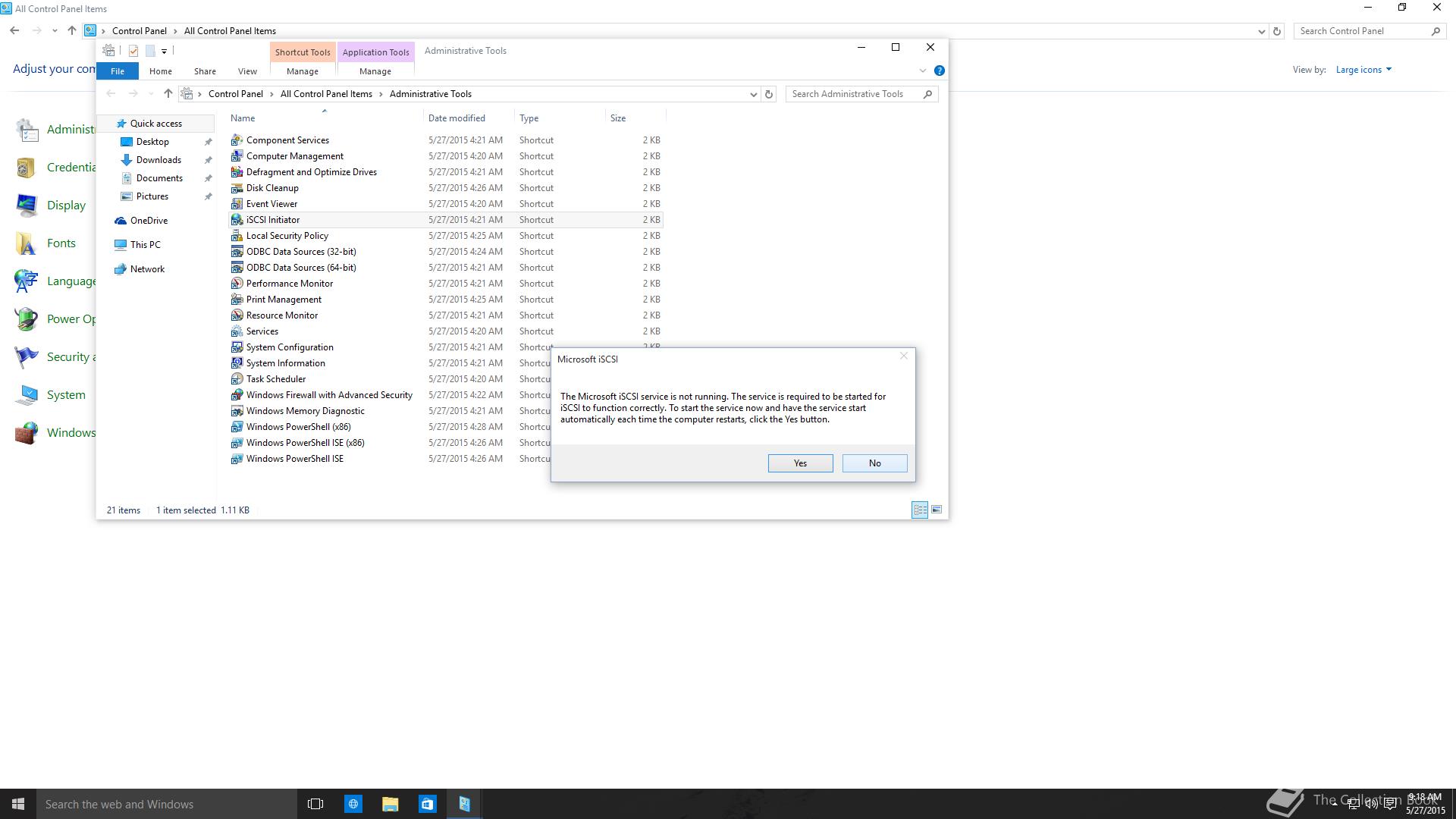Select the Print Management icon
This screenshot has width=1456, height=819.
click(x=237, y=300)
